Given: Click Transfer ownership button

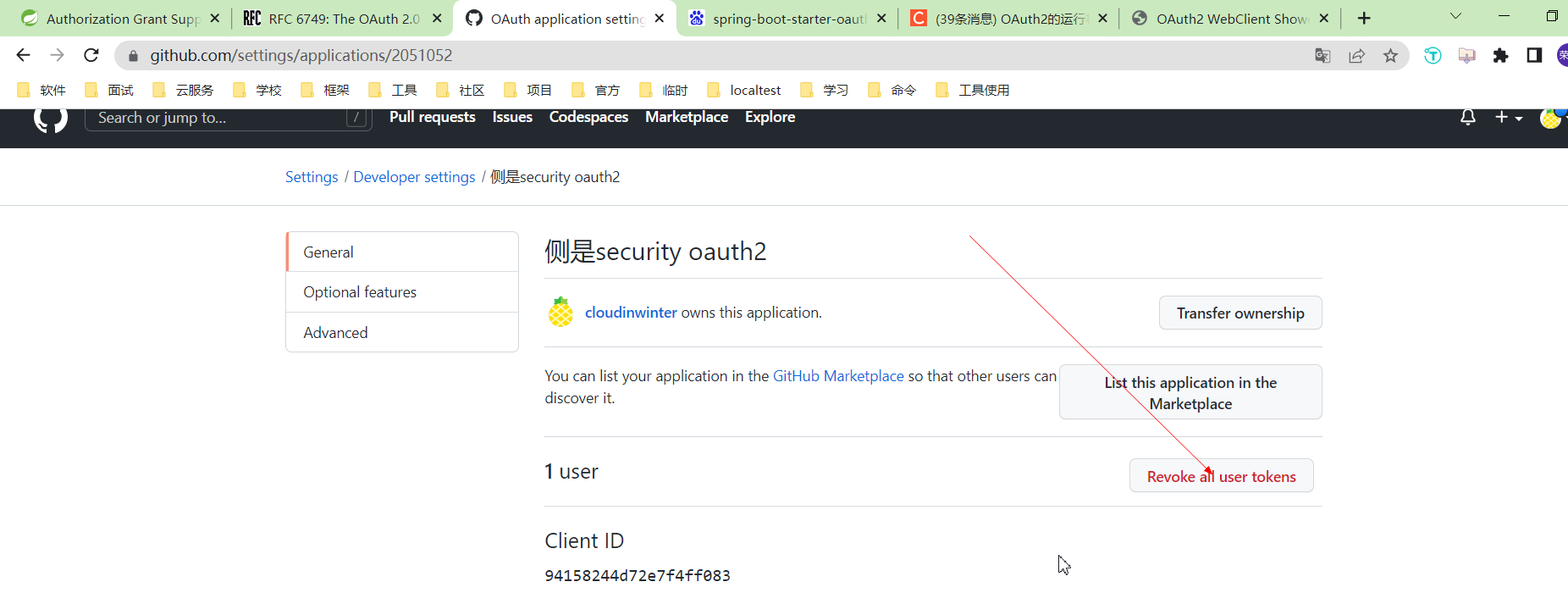Looking at the screenshot, I should tap(1240, 313).
